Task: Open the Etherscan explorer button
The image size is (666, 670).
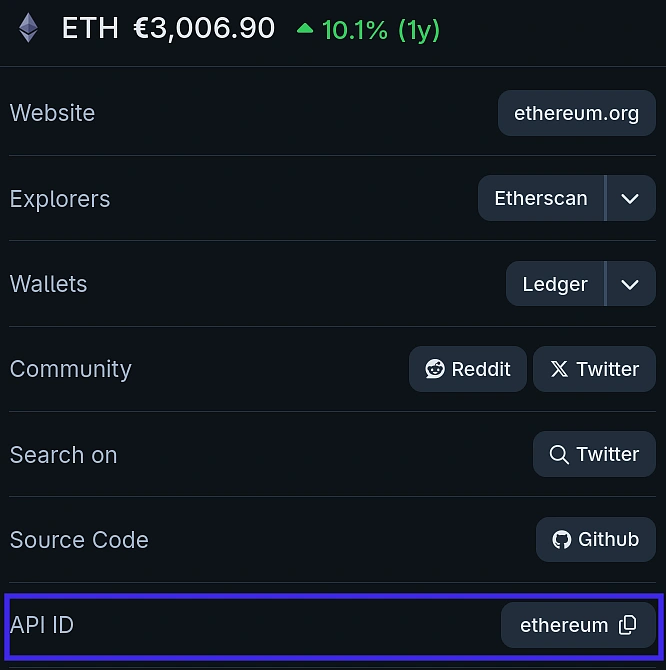Action: pyautogui.click(x=541, y=198)
